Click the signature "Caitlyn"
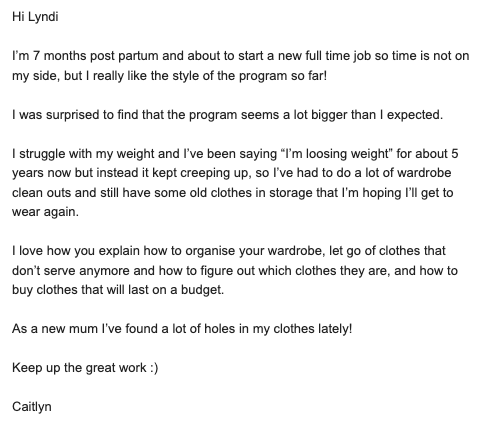Image resolution: width=492 pixels, height=422 pixels. click(32, 407)
